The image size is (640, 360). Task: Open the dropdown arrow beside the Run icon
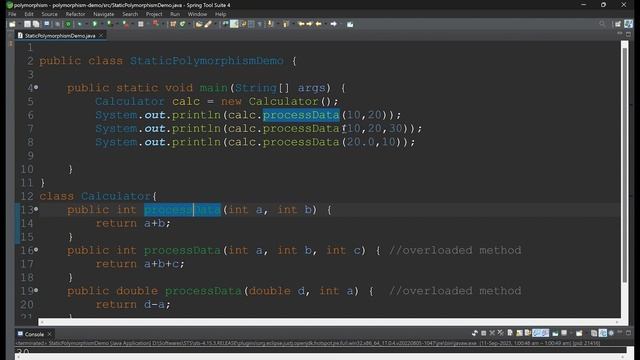[x=101, y=24]
